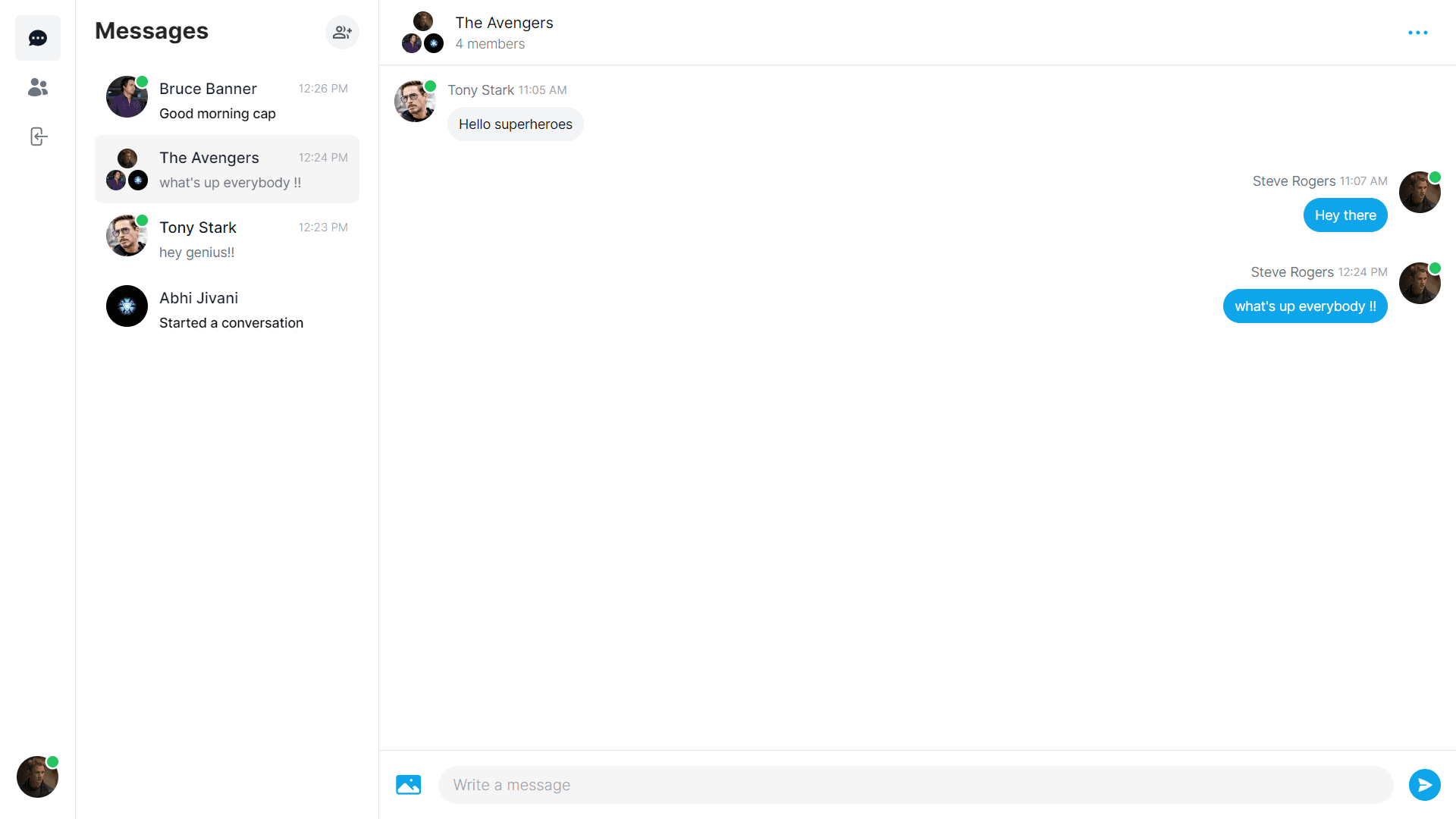1456x819 pixels.
Task: Click the send message button
Action: point(1424,784)
